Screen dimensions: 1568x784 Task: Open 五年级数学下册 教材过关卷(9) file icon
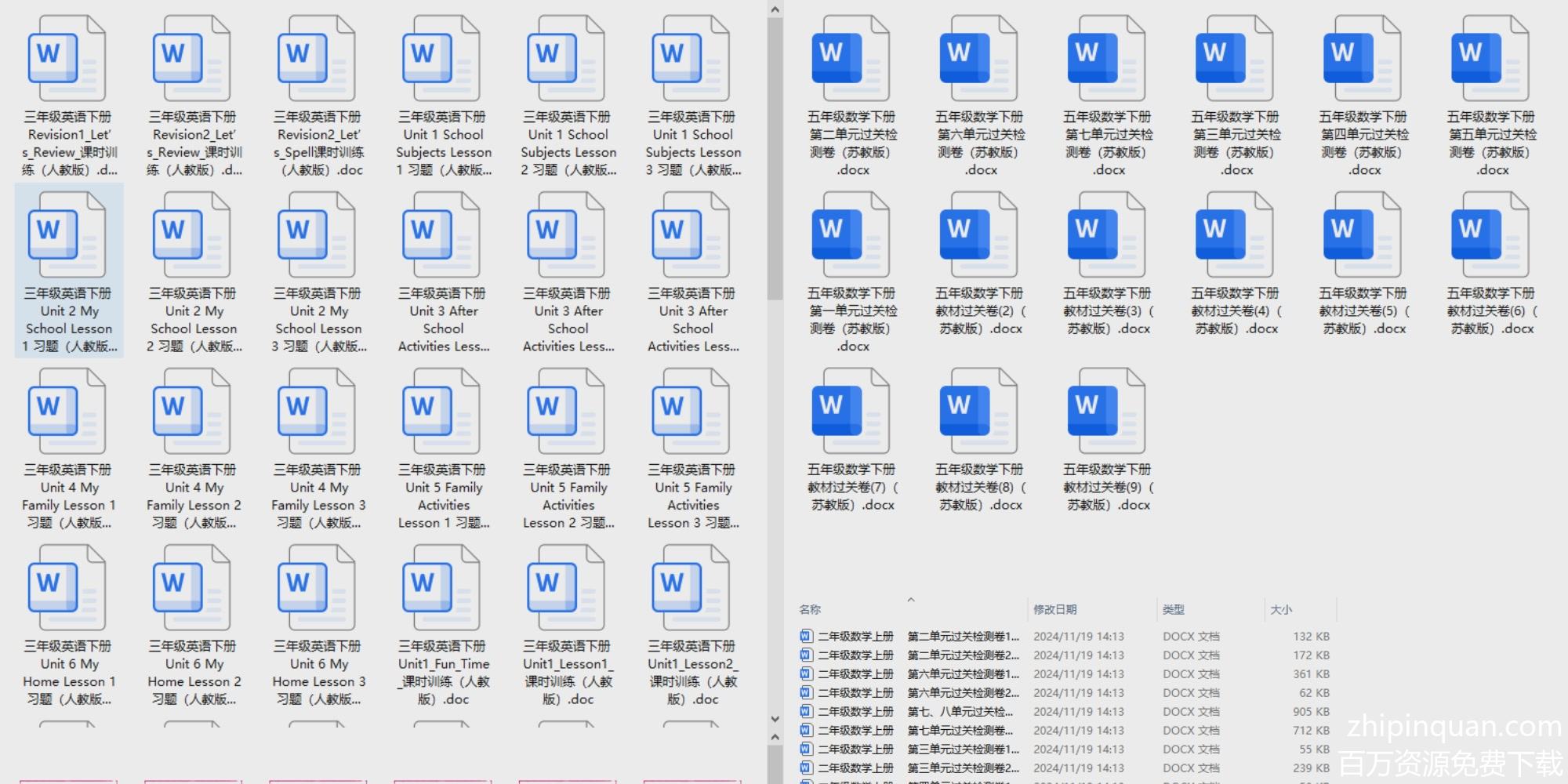tap(1107, 412)
